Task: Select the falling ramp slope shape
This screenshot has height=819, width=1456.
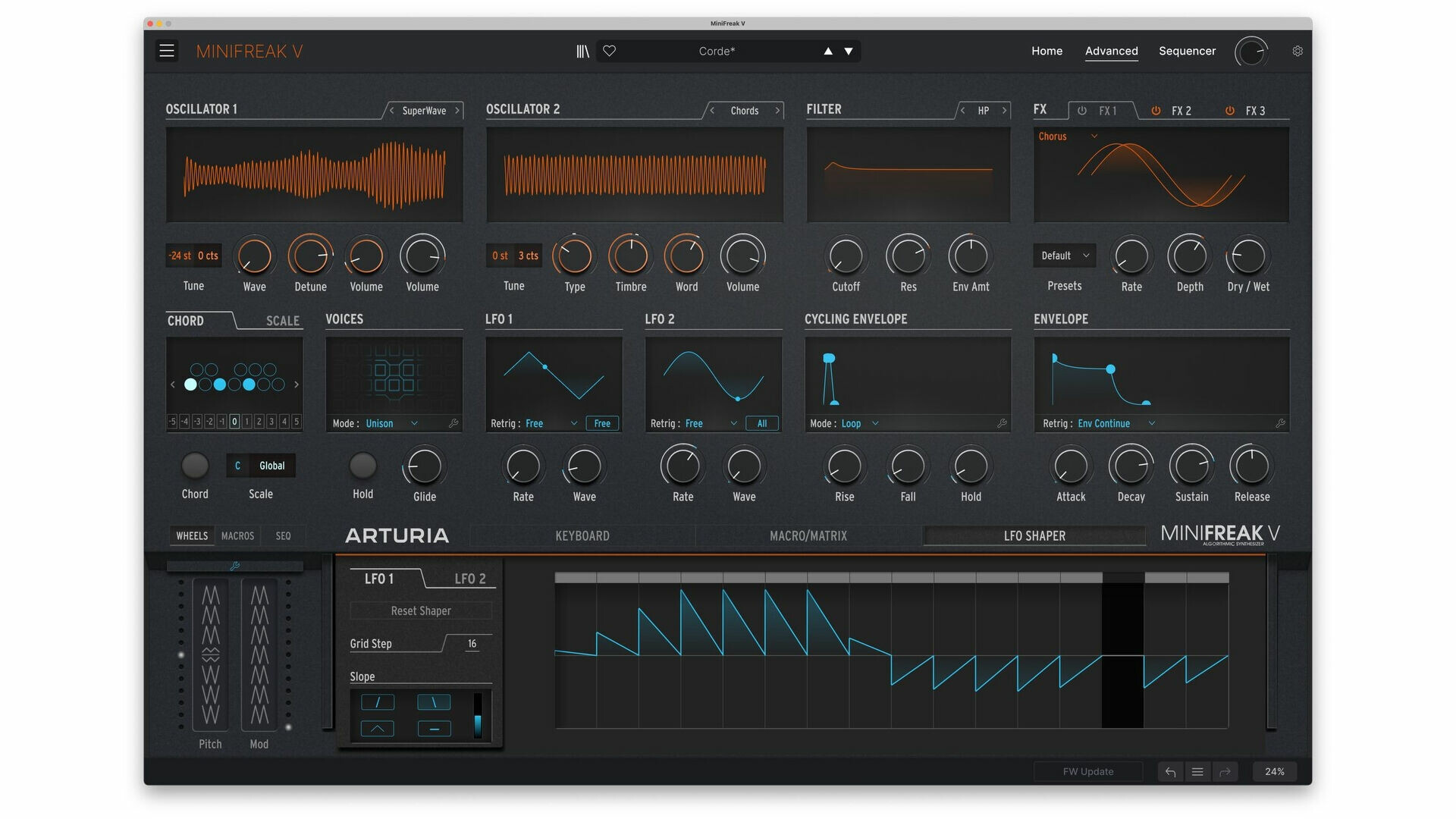Action: click(x=434, y=702)
